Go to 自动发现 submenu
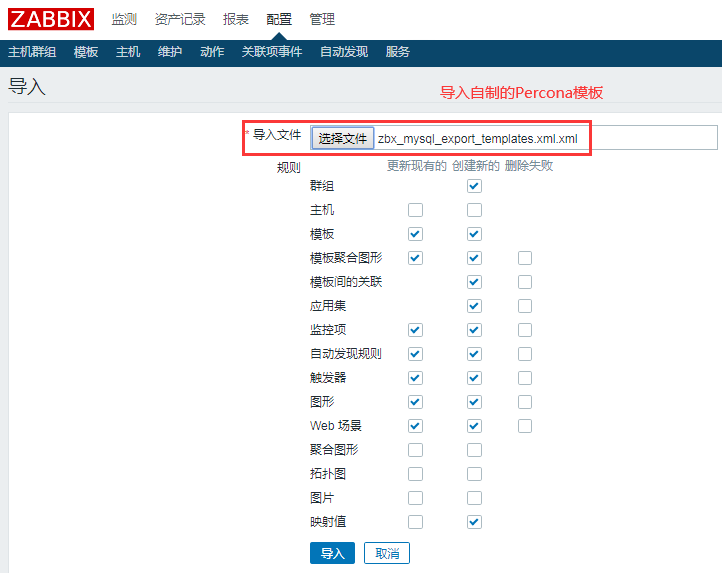The height and width of the screenshot is (573, 722). (344, 52)
